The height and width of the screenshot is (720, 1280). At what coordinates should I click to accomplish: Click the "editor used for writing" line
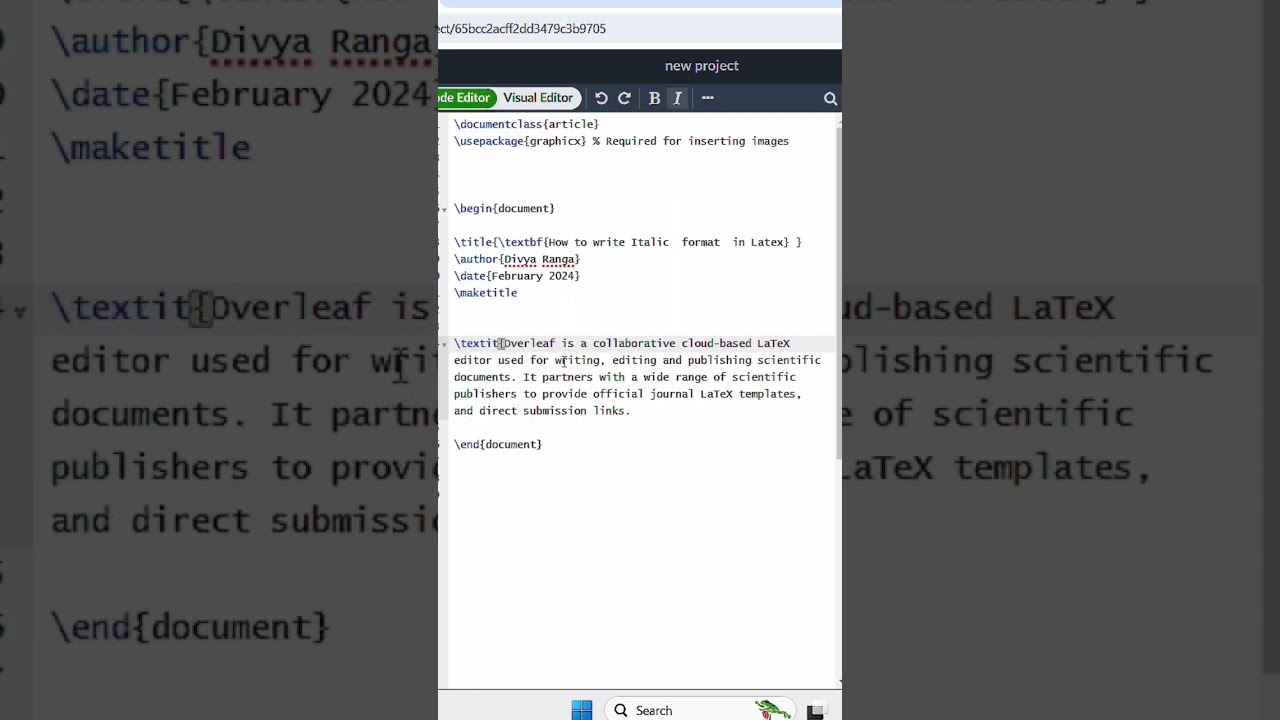[637, 360]
